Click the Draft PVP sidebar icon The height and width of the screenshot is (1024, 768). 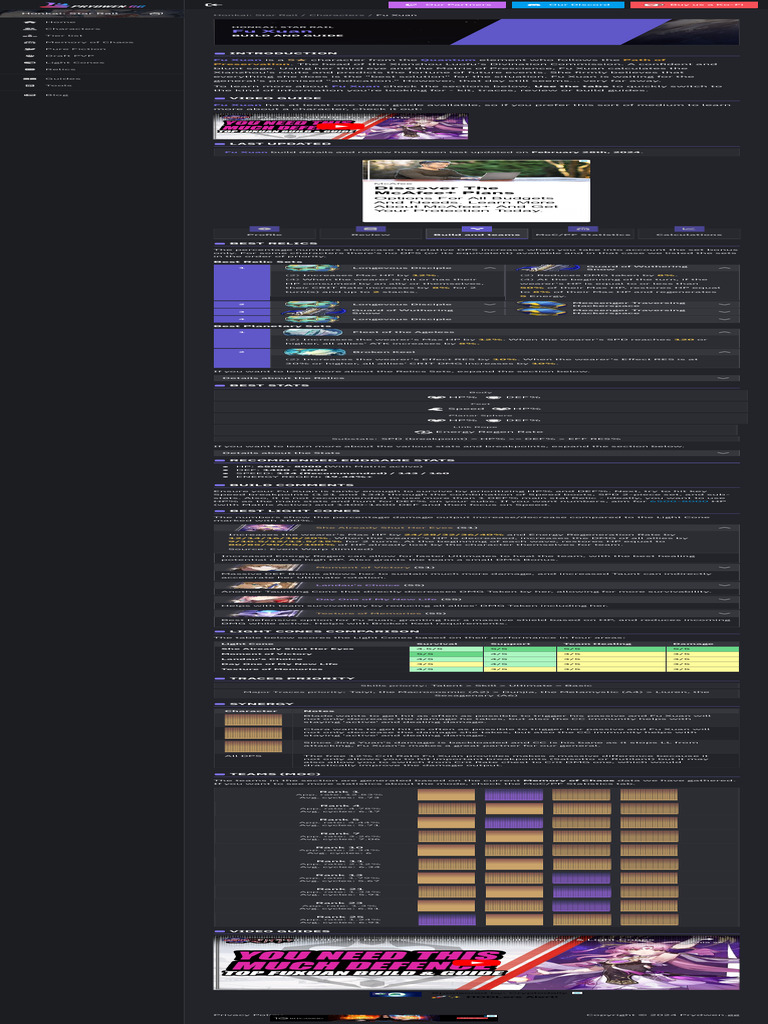[x=29, y=56]
